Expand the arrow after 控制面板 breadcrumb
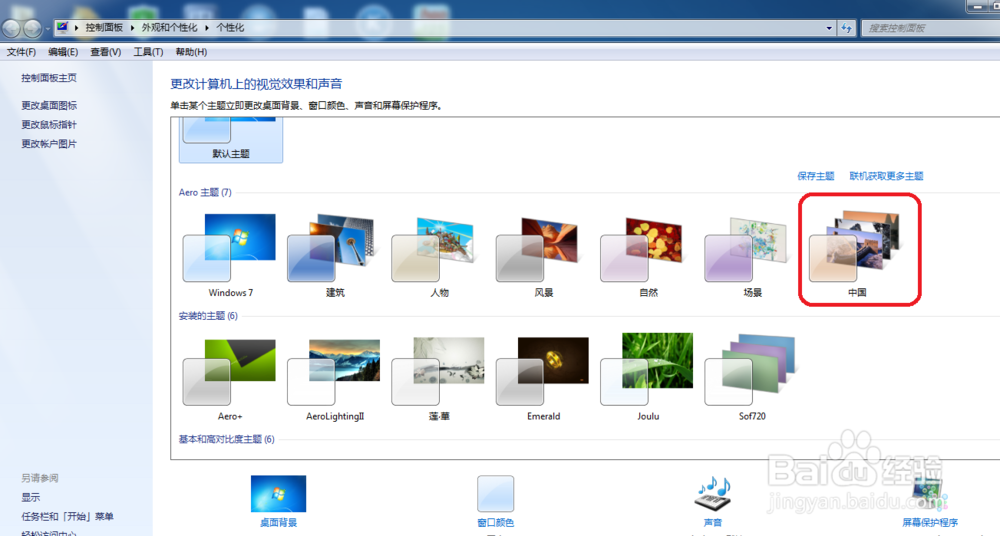The height and width of the screenshot is (536, 1000). pyautogui.click(x=133, y=27)
